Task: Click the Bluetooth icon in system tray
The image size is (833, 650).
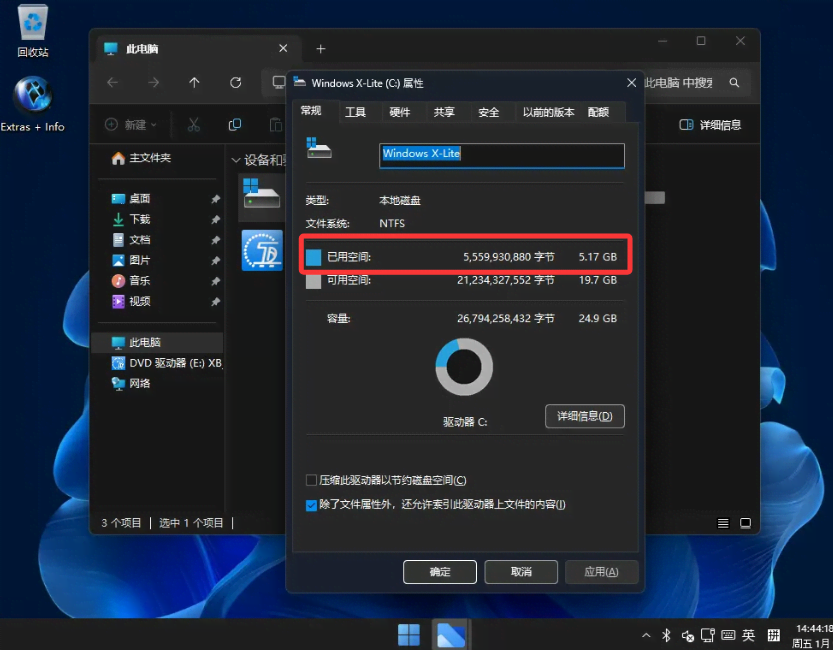Action: [x=667, y=636]
